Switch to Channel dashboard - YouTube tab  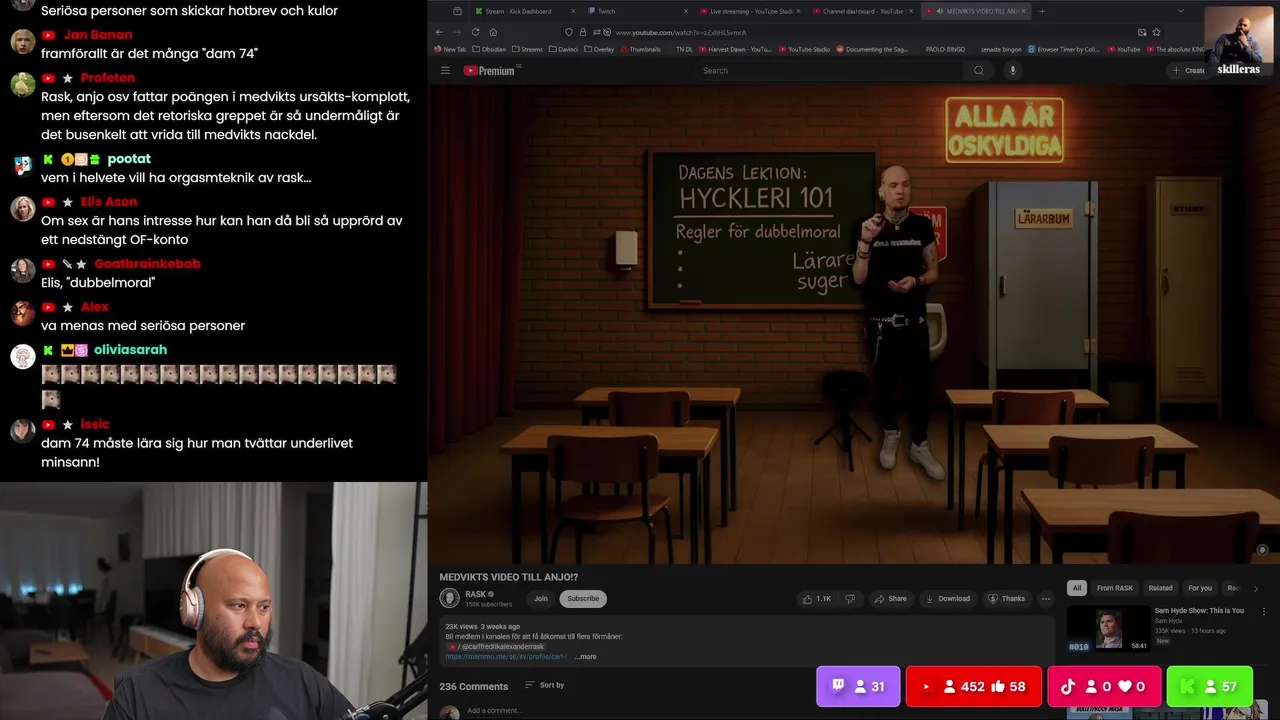863,11
